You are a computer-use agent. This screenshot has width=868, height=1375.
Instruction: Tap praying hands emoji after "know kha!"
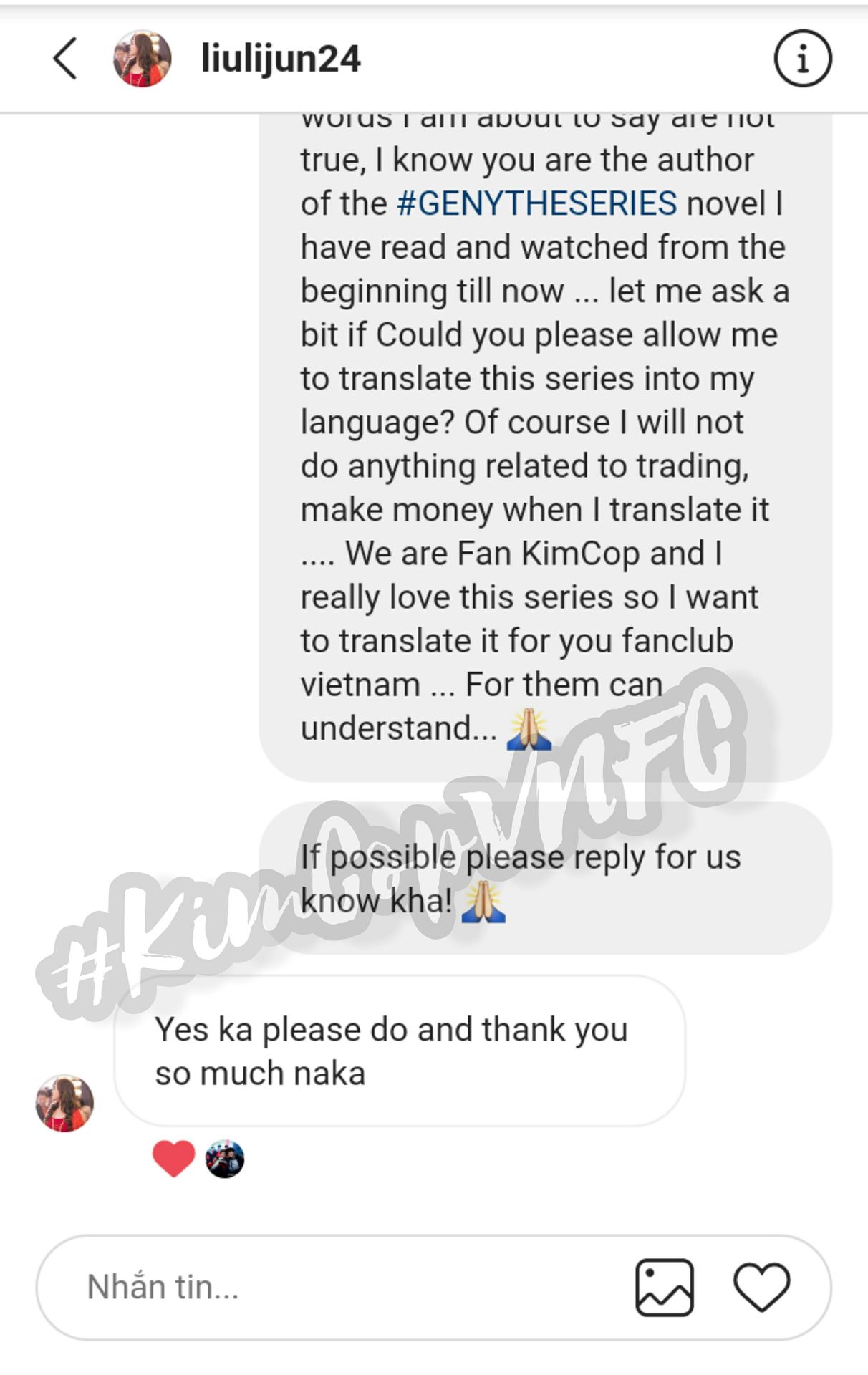(483, 902)
